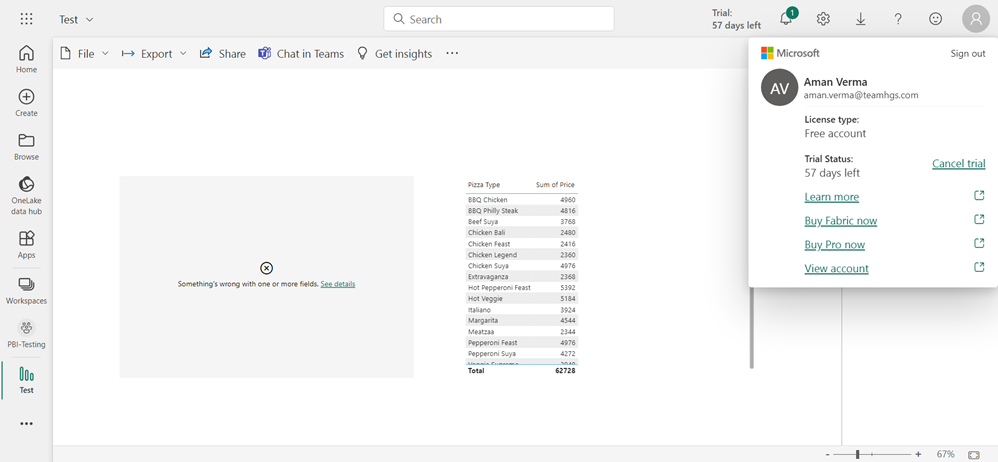Viewport: 998px width, 462px height.
Task: Open the Learn more link
Action: coord(831,197)
